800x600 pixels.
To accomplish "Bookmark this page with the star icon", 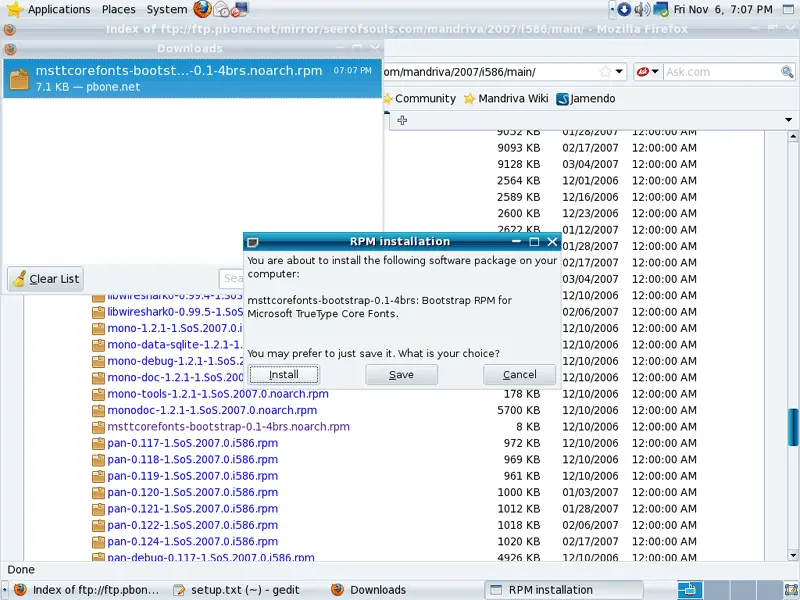I will pos(605,72).
